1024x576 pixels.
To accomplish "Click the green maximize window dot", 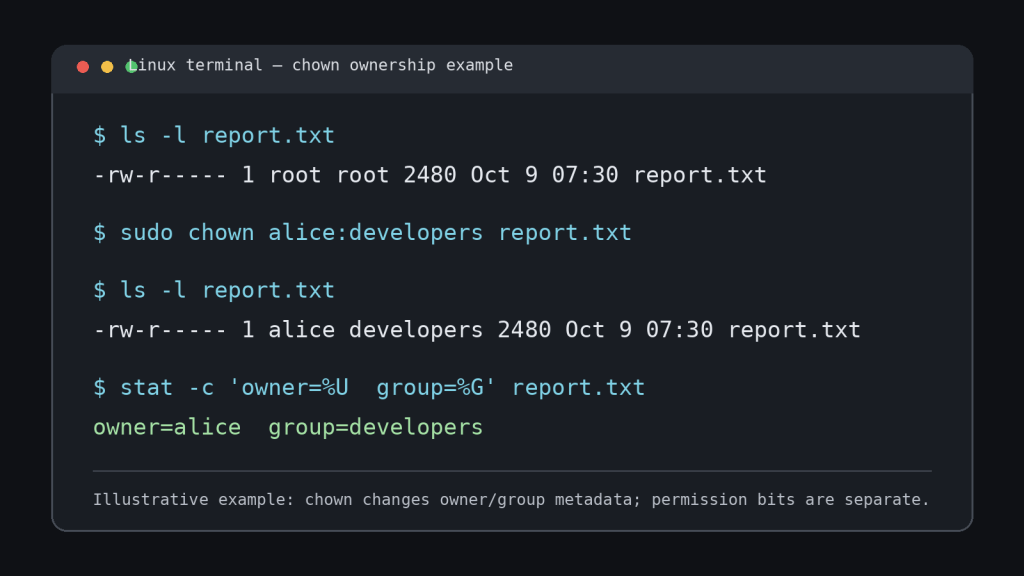I will (x=131, y=67).
